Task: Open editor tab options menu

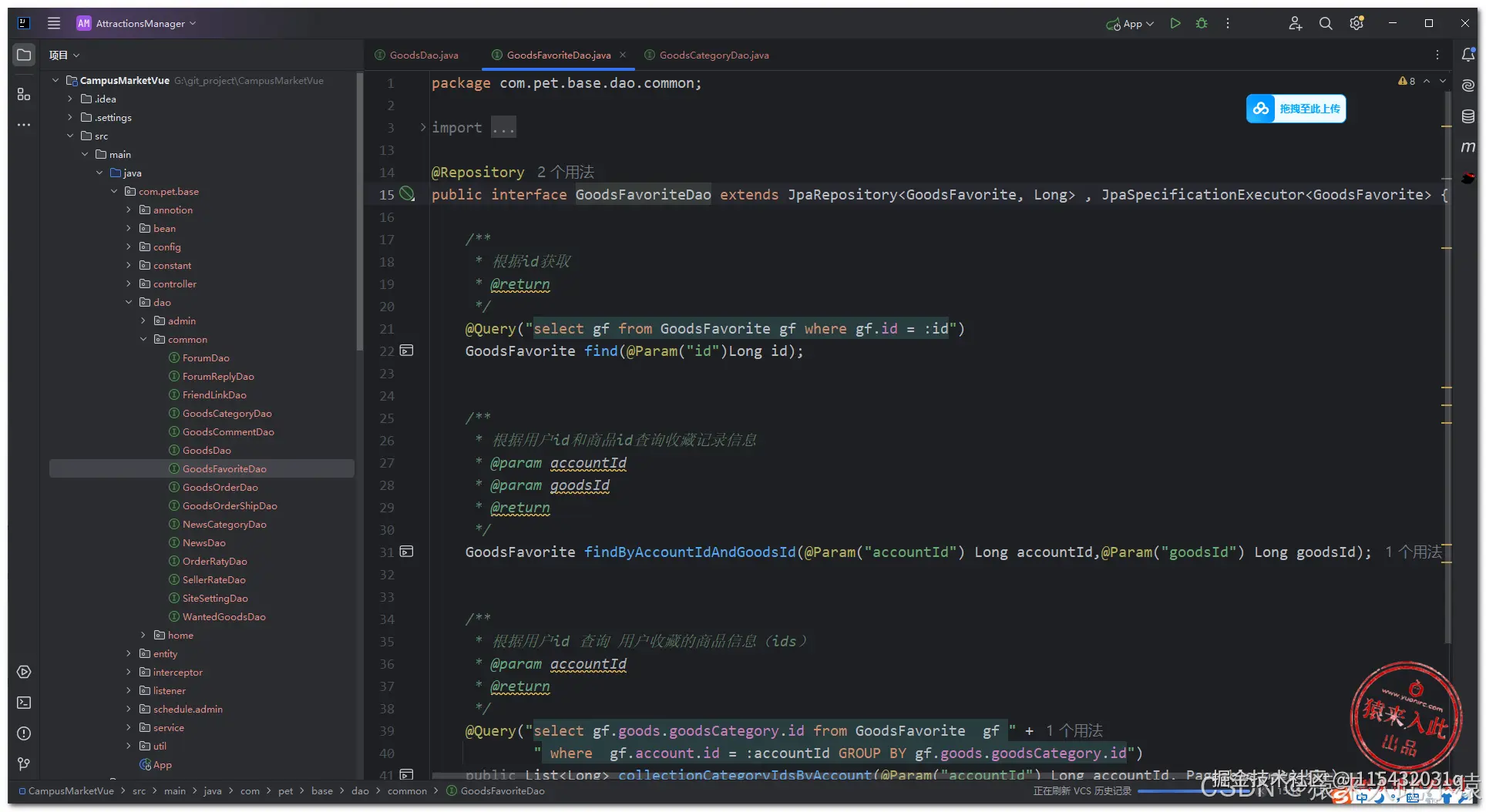Action: (x=1437, y=55)
